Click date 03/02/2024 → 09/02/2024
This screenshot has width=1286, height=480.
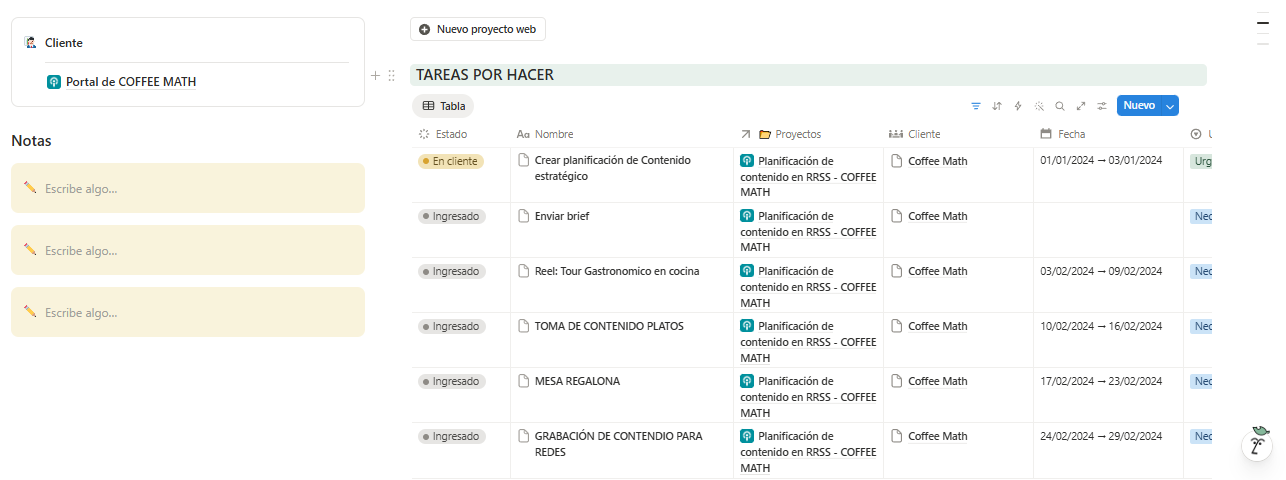tap(1101, 271)
